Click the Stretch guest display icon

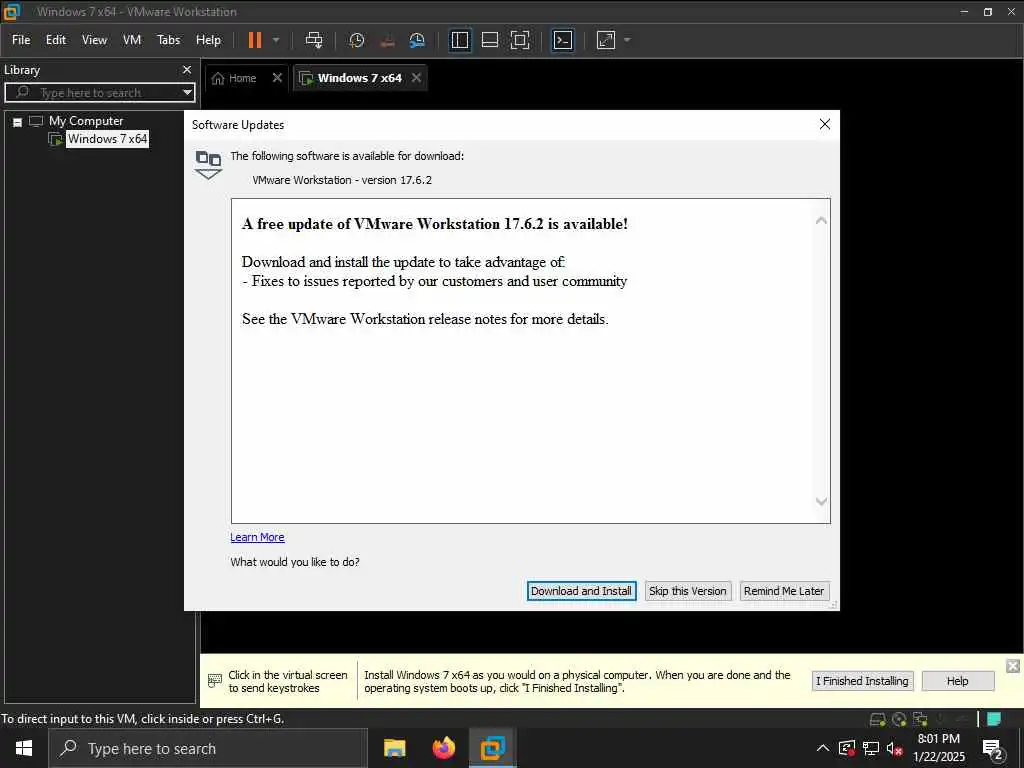606,40
